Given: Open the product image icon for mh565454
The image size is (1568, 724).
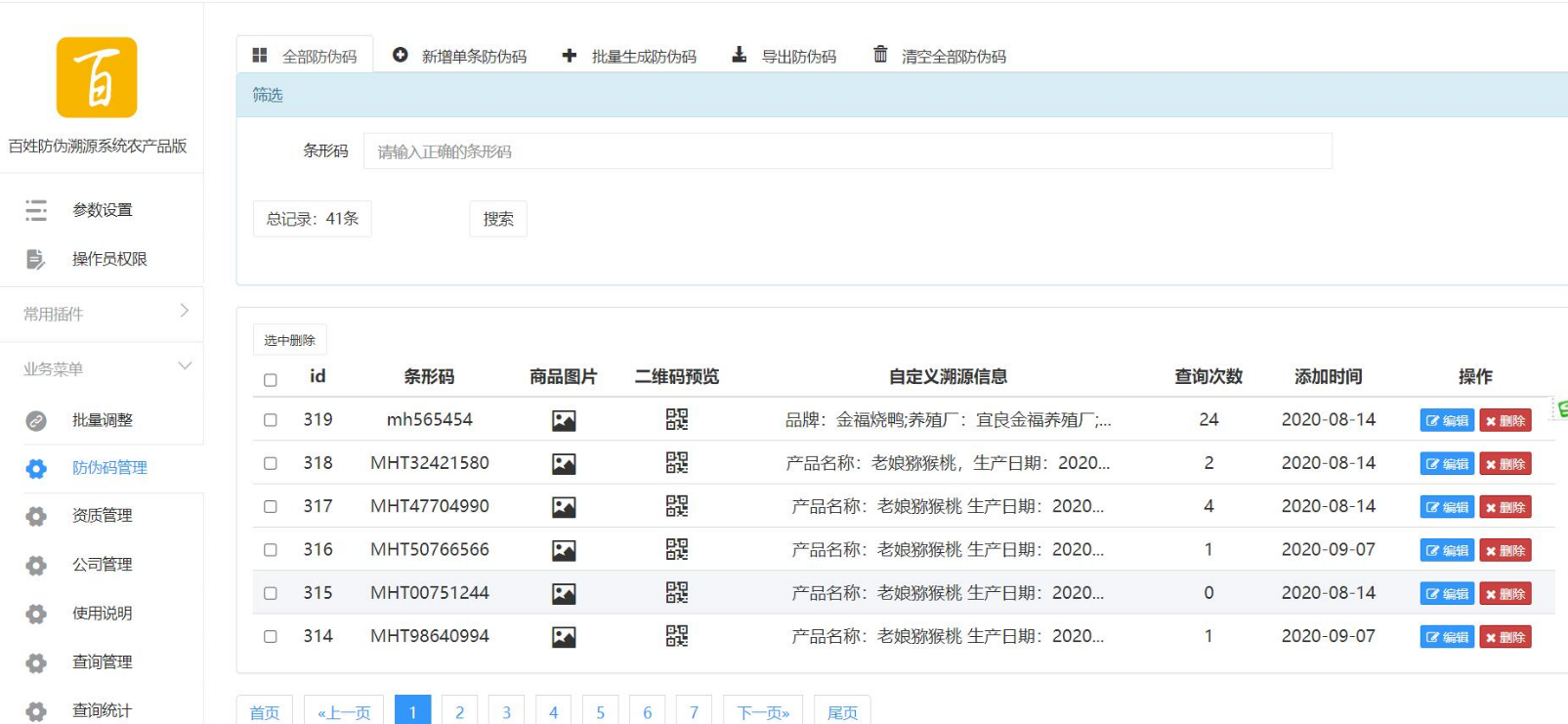Looking at the screenshot, I should tap(564, 421).
